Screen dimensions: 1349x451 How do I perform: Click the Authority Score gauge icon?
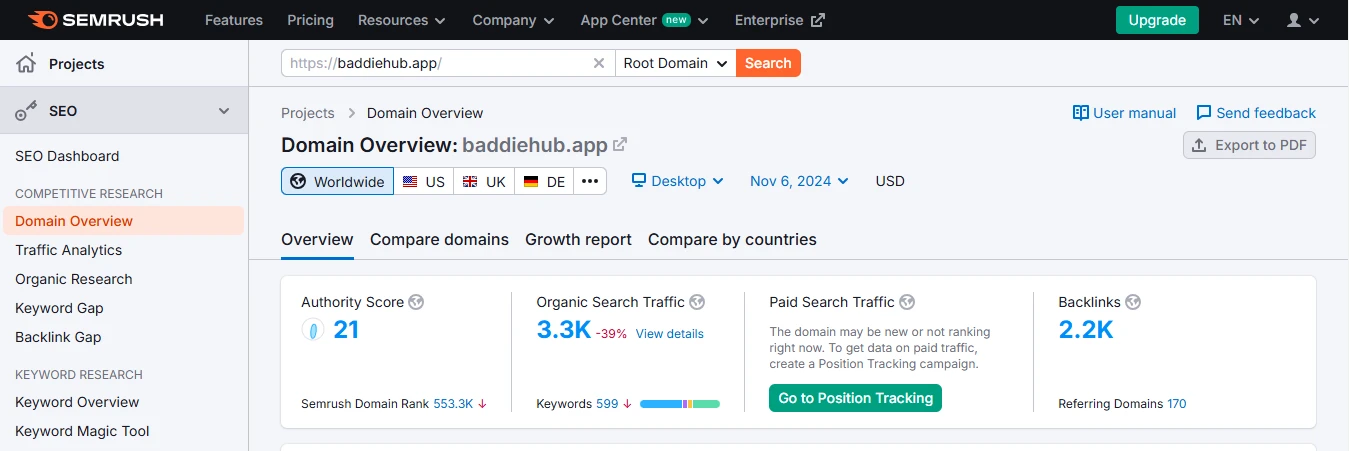313,330
